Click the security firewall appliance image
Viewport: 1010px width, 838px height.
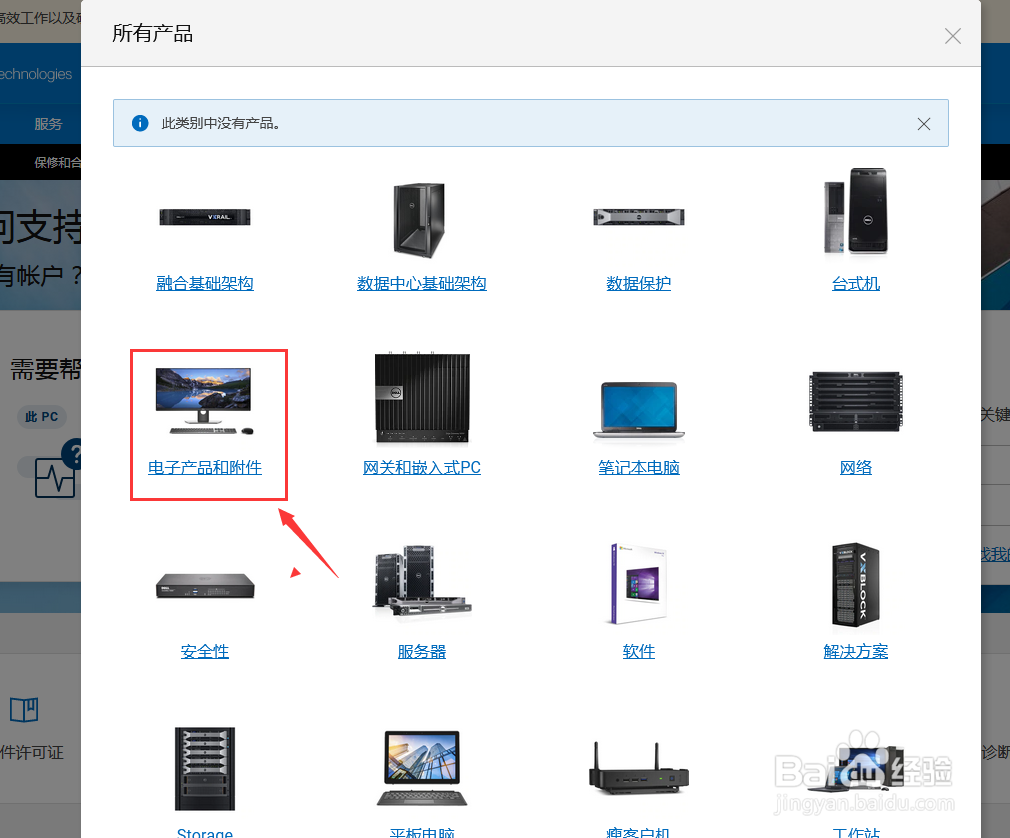[x=205, y=586]
